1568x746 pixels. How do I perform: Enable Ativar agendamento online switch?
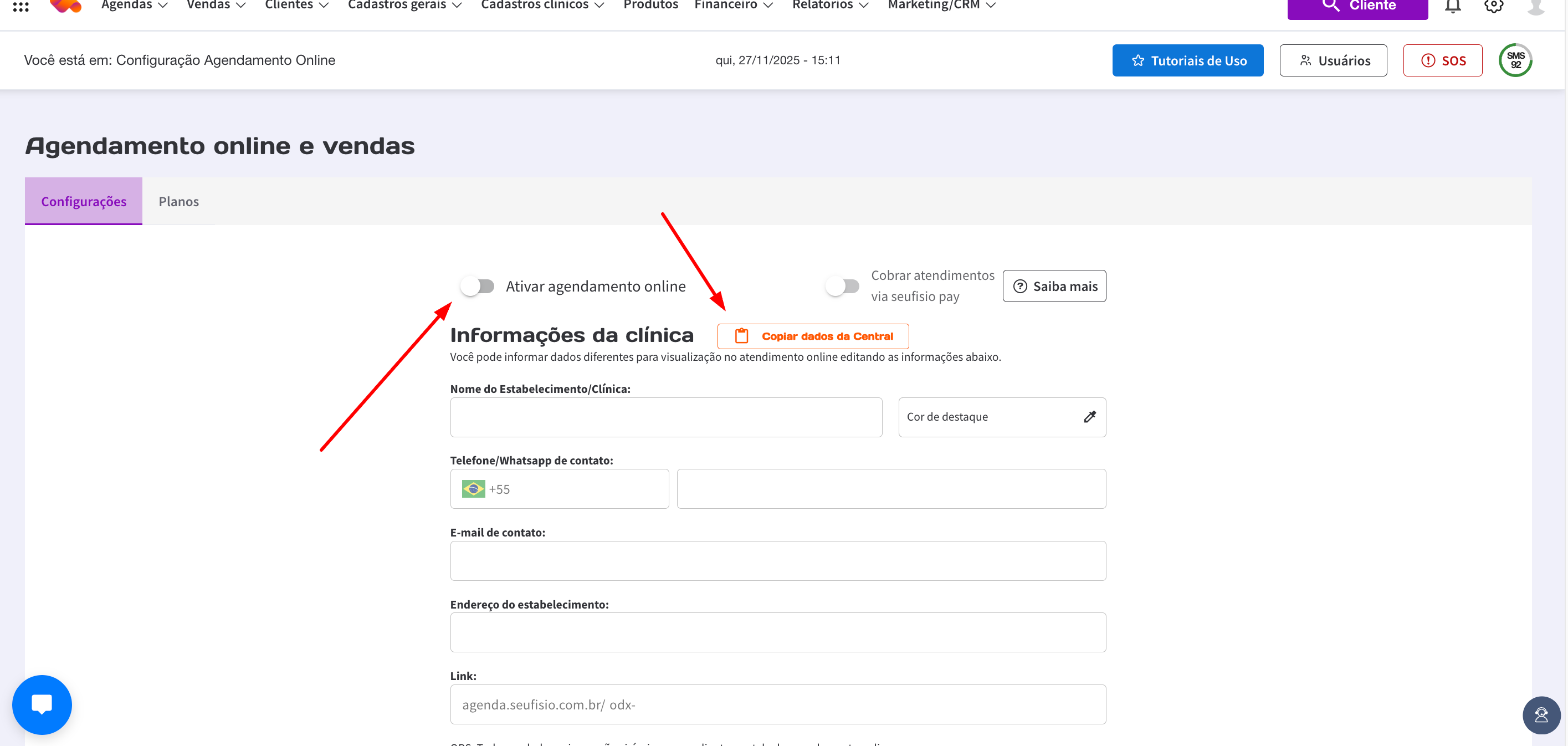[x=478, y=286]
